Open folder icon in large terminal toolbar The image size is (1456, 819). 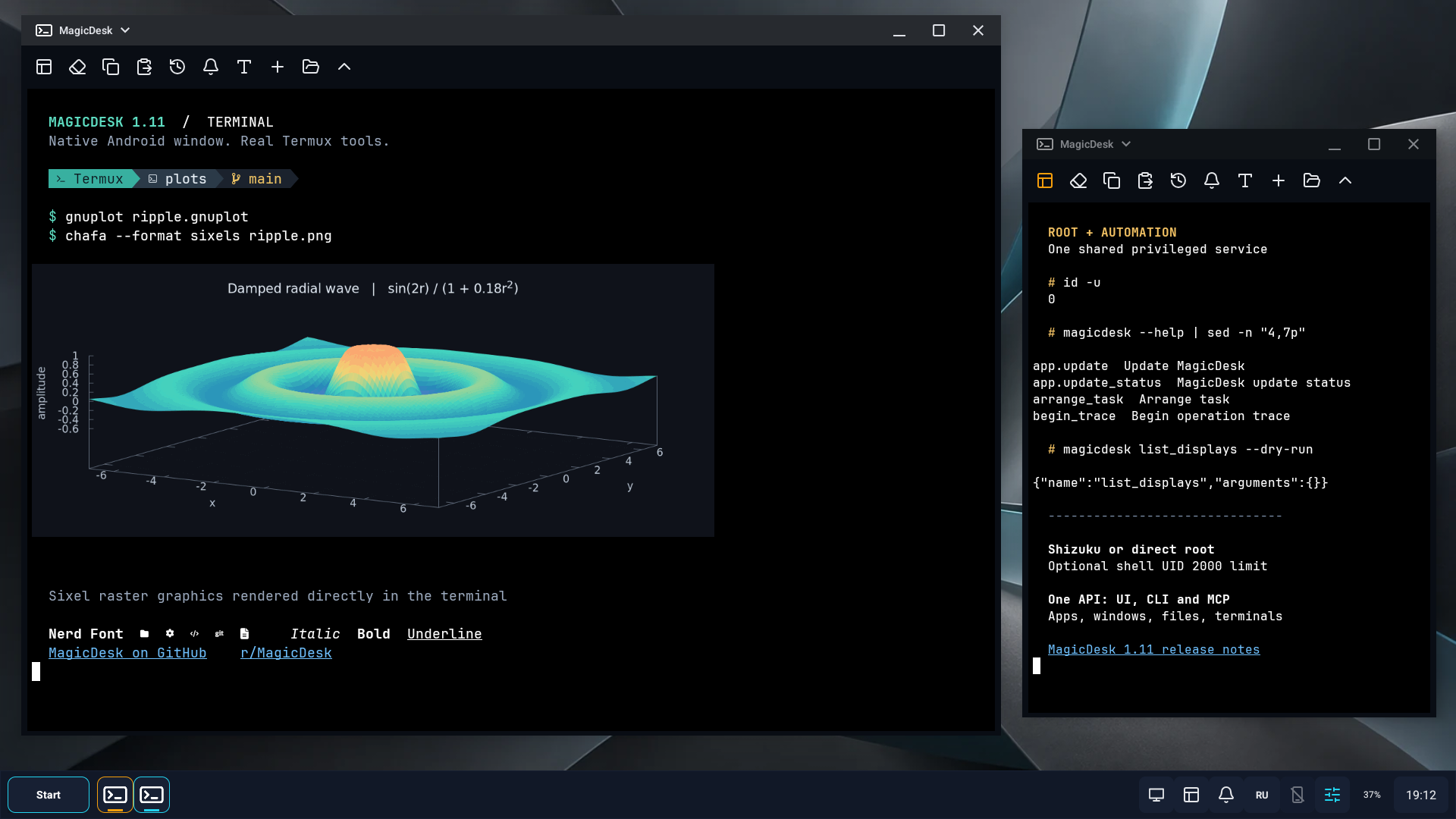311,67
